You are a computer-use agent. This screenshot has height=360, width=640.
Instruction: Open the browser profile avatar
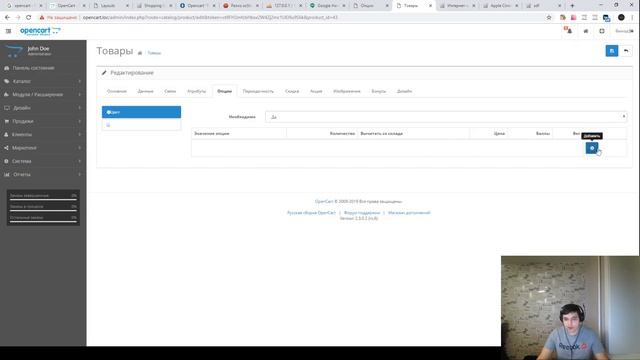[x=621, y=18]
